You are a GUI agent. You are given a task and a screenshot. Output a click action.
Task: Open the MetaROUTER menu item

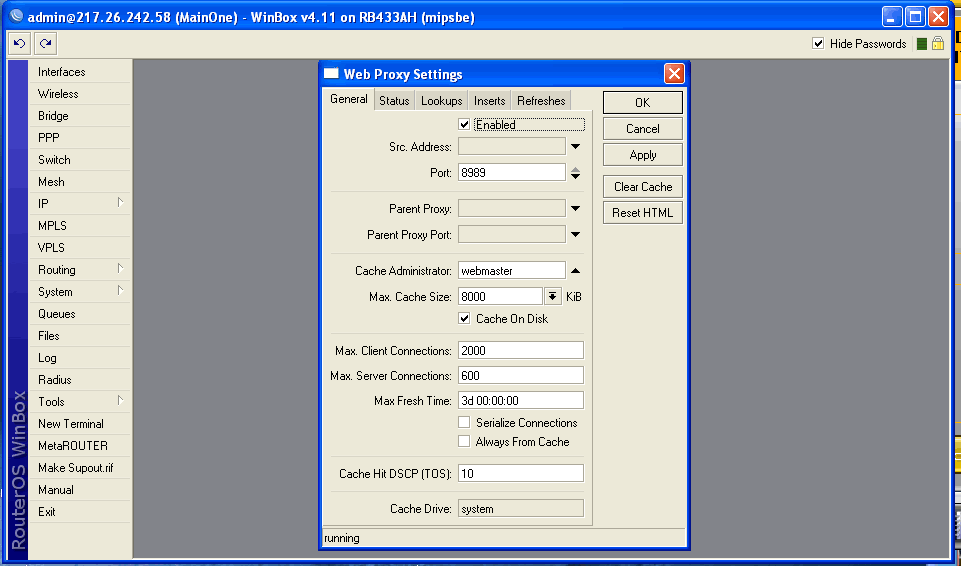tap(80, 446)
